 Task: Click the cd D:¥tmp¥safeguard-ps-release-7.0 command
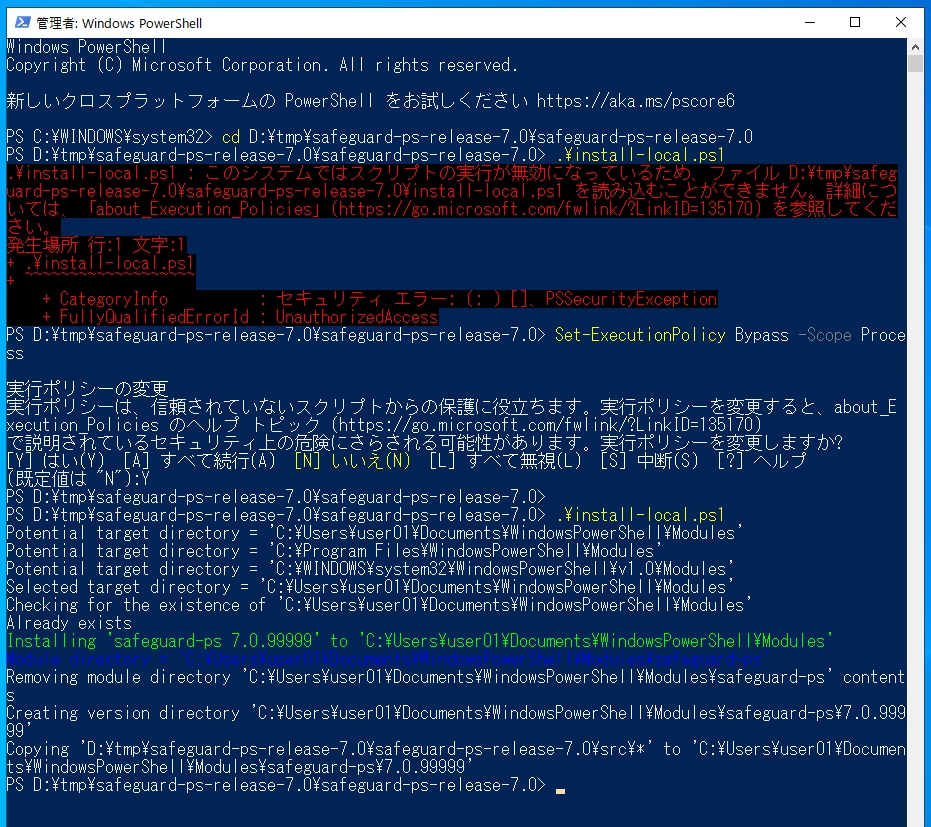(487, 137)
